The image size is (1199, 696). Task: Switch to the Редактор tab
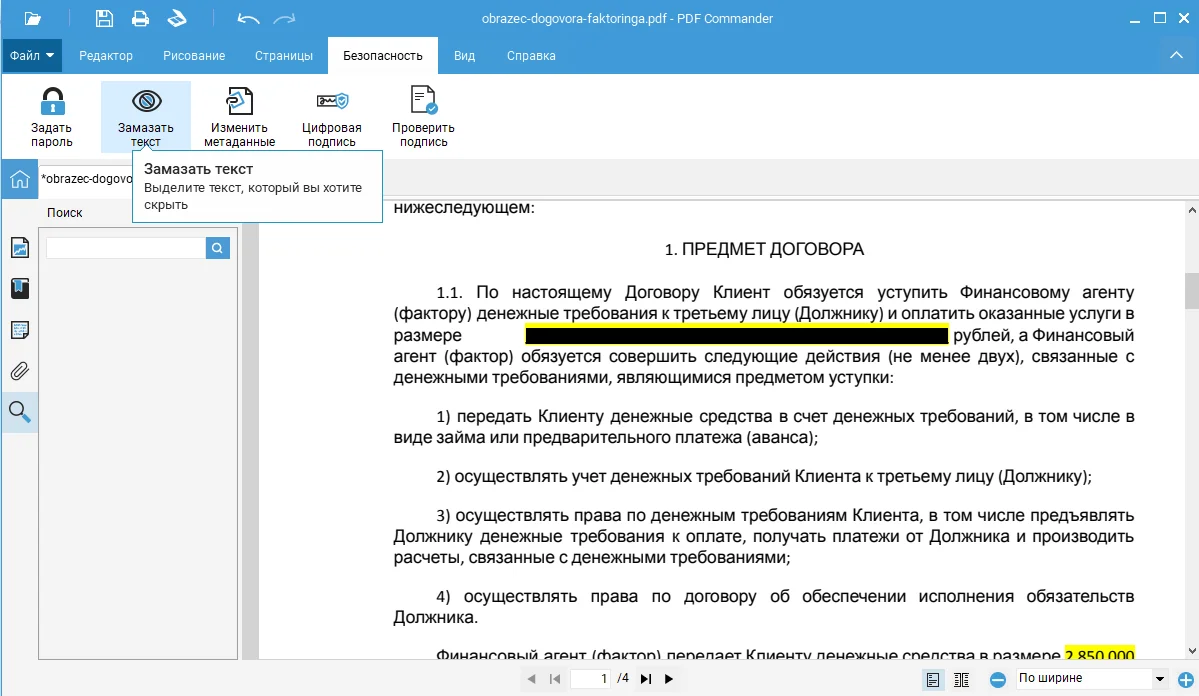(106, 56)
